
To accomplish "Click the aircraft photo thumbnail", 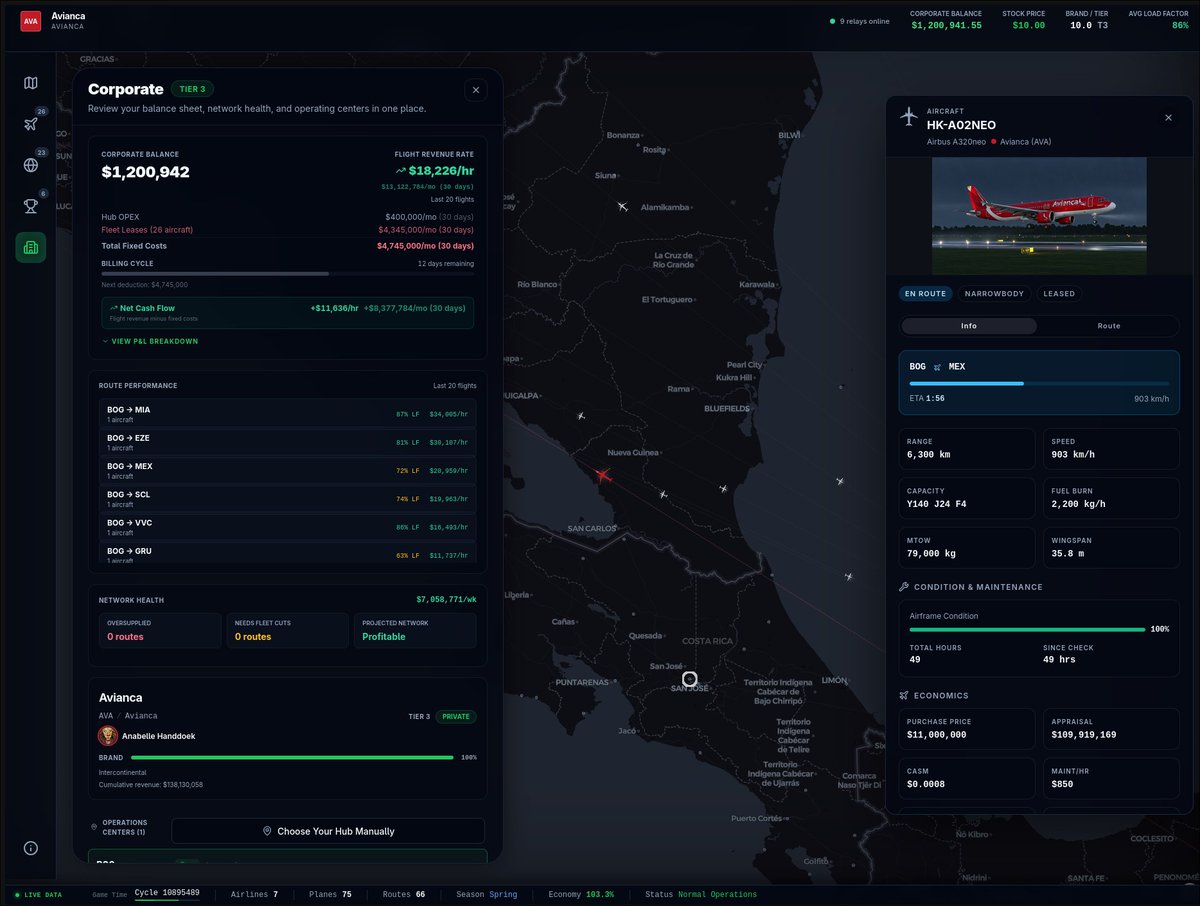I will click(x=1039, y=216).
